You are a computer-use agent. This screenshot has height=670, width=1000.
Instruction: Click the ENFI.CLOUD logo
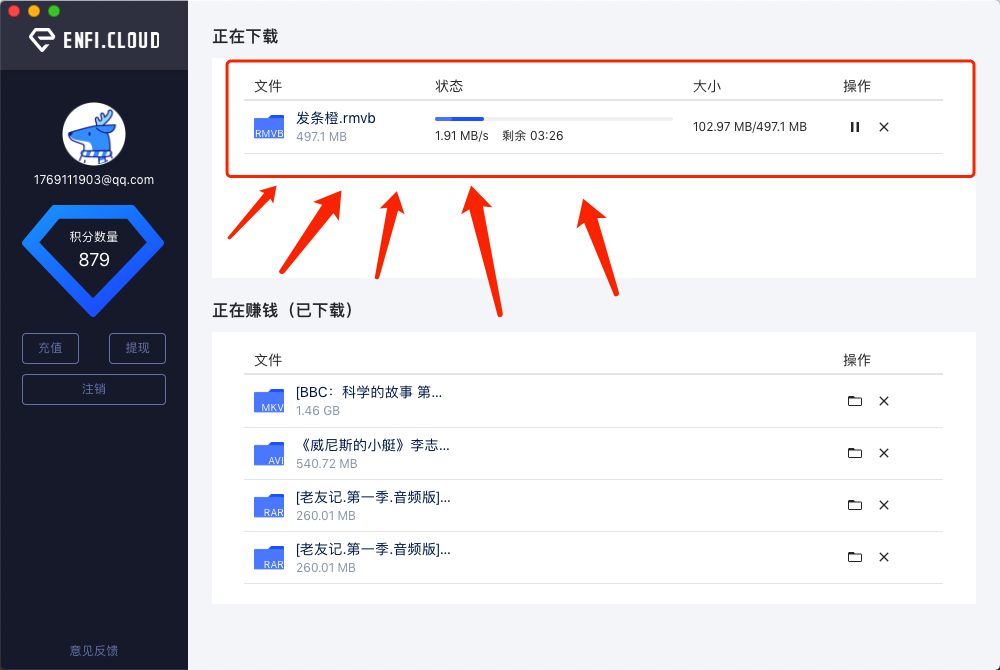click(94, 40)
